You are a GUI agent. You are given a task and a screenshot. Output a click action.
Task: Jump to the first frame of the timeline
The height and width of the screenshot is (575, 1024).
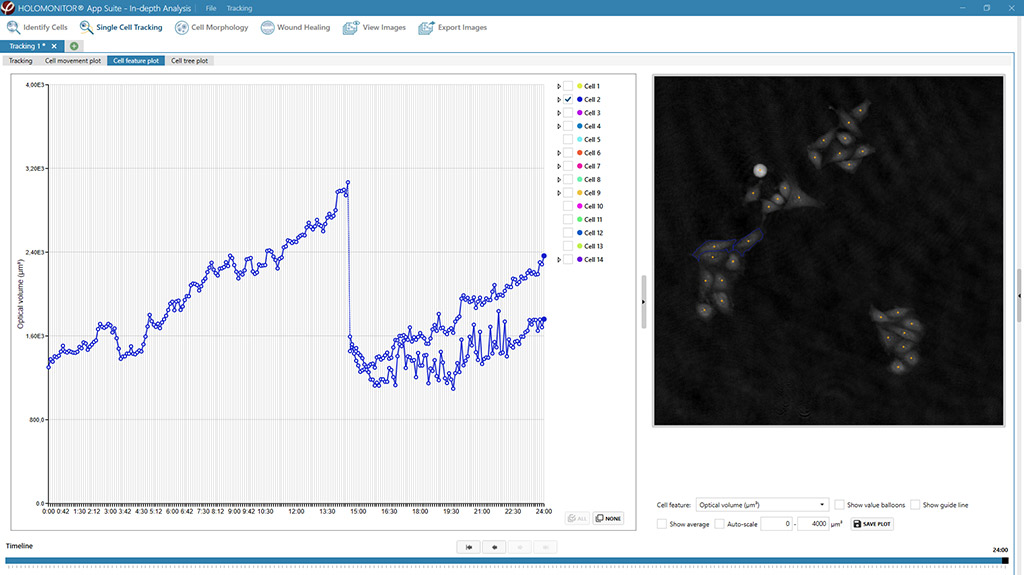coord(469,547)
